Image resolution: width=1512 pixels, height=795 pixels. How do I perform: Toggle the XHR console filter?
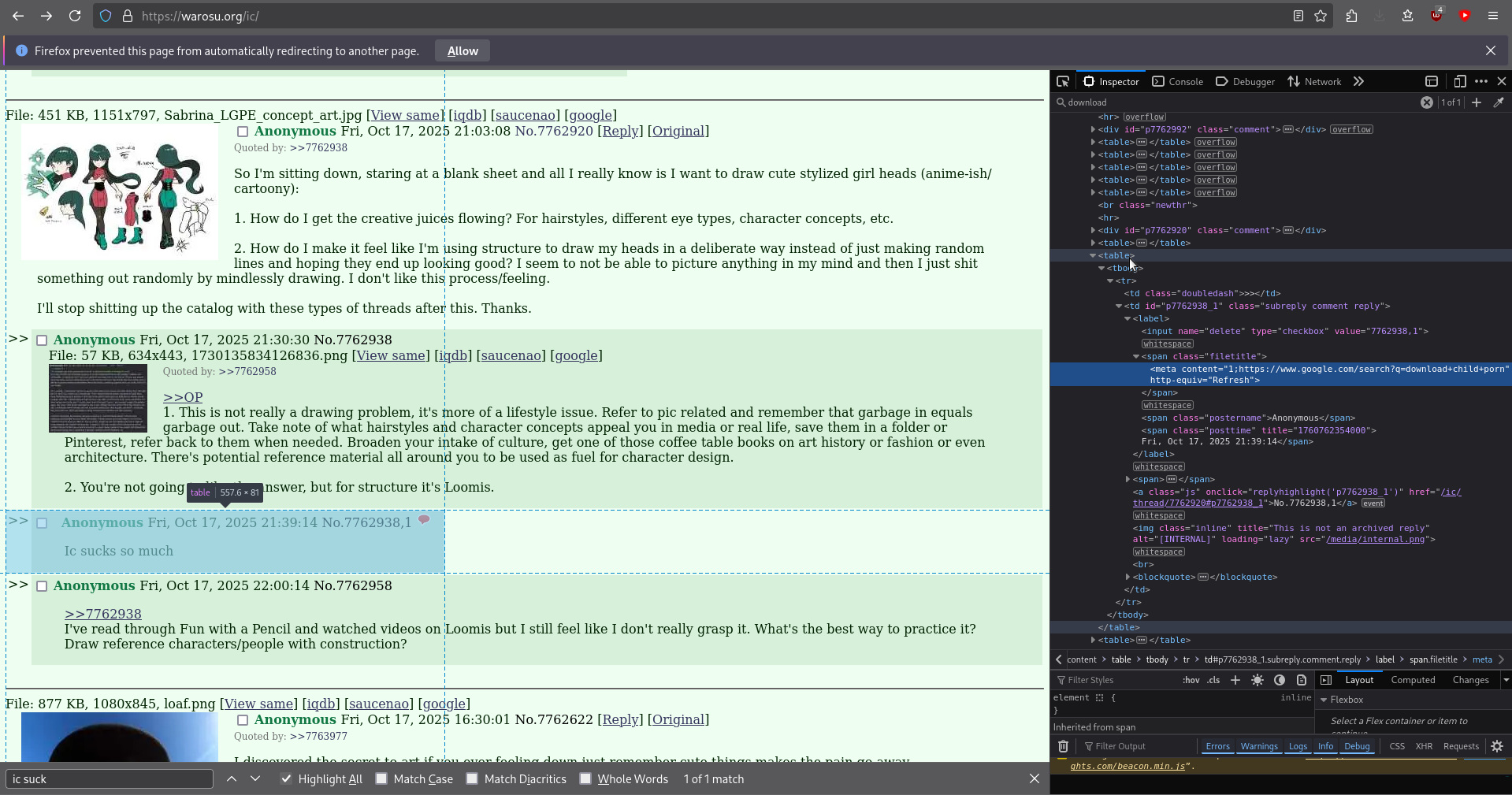(x=1424, y=746)
